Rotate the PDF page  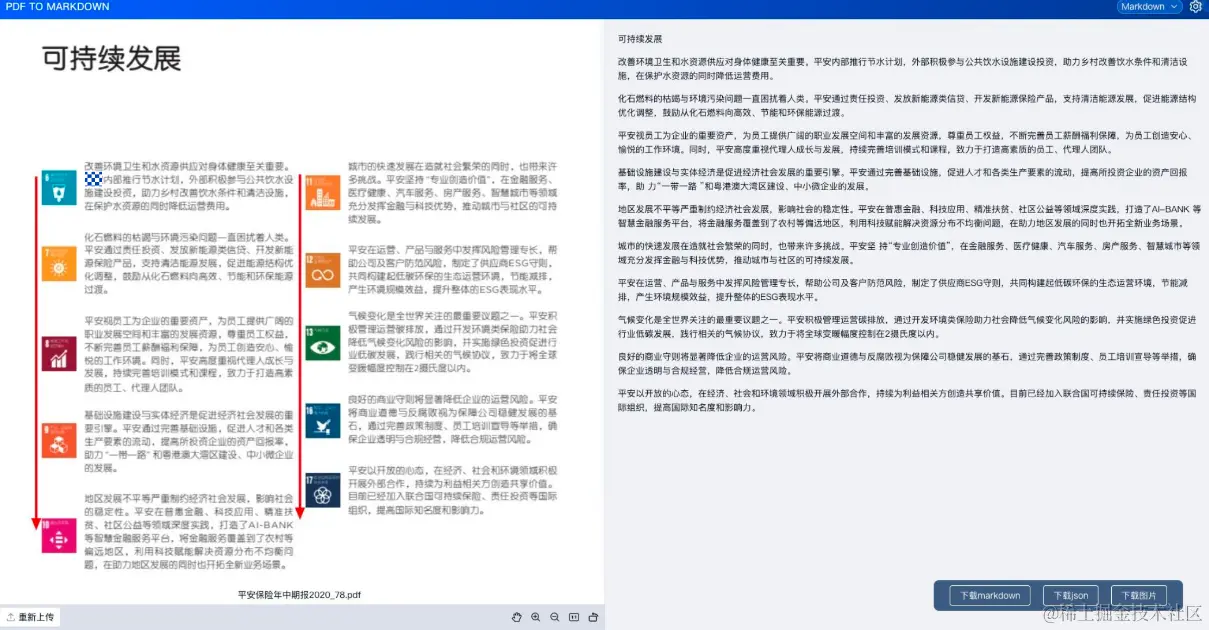tap(592, 617)
